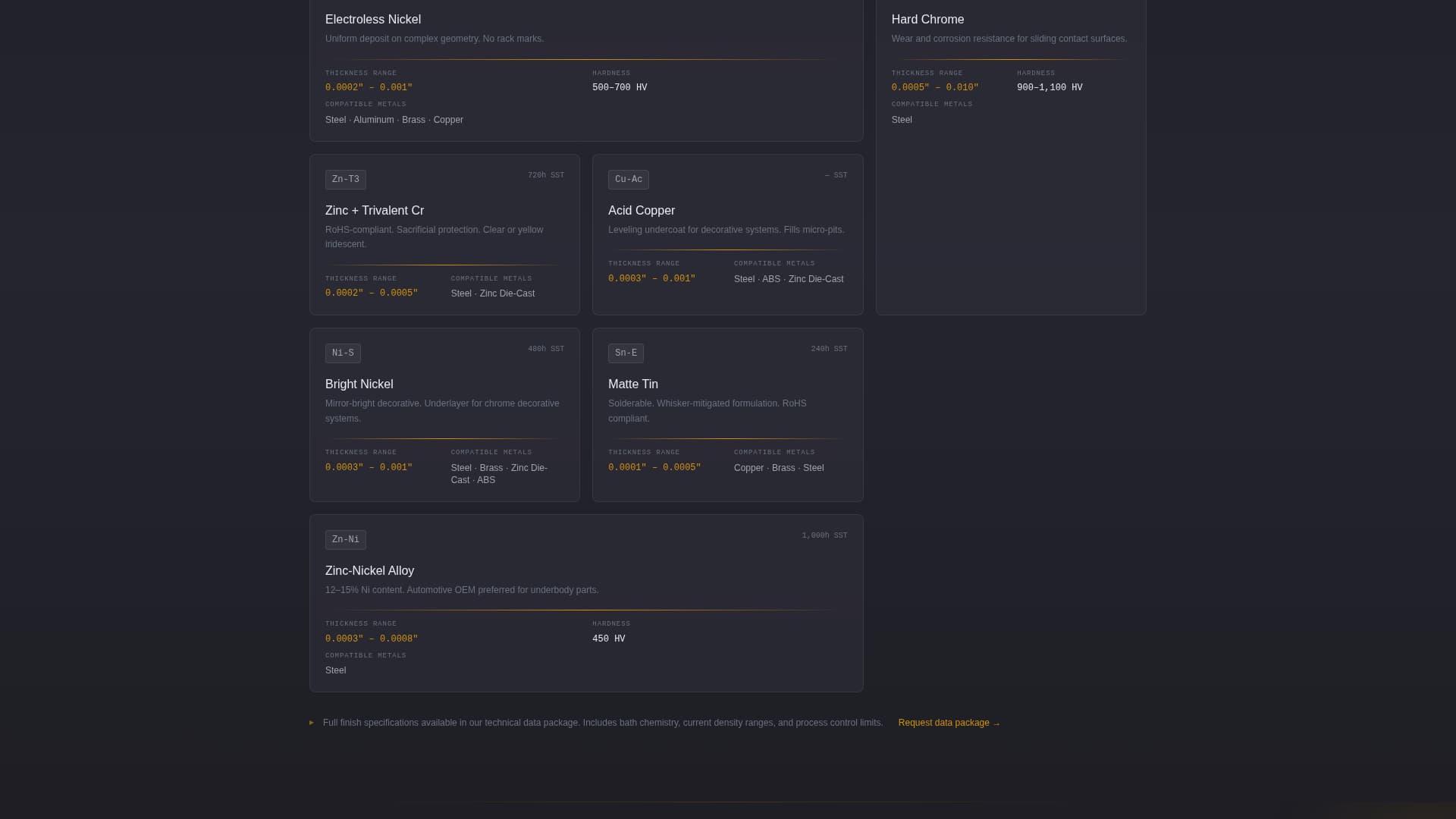Click the Ni-S code badge
The width and height of the screenshot is (1456, 819).
[x=343, y=353]
